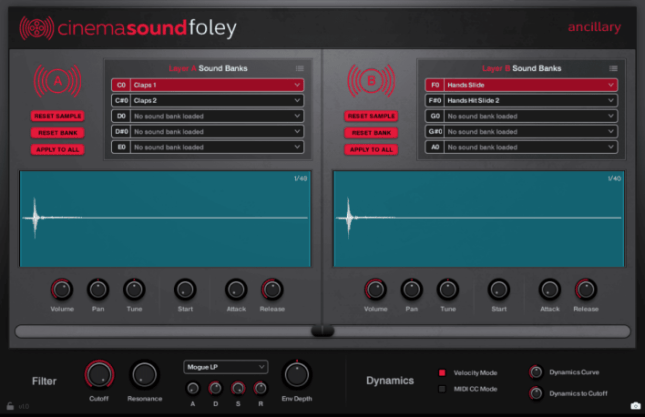Click Reset Sample for Layer B
Viewport: 645px width, 417px height.
pos(371,116)
